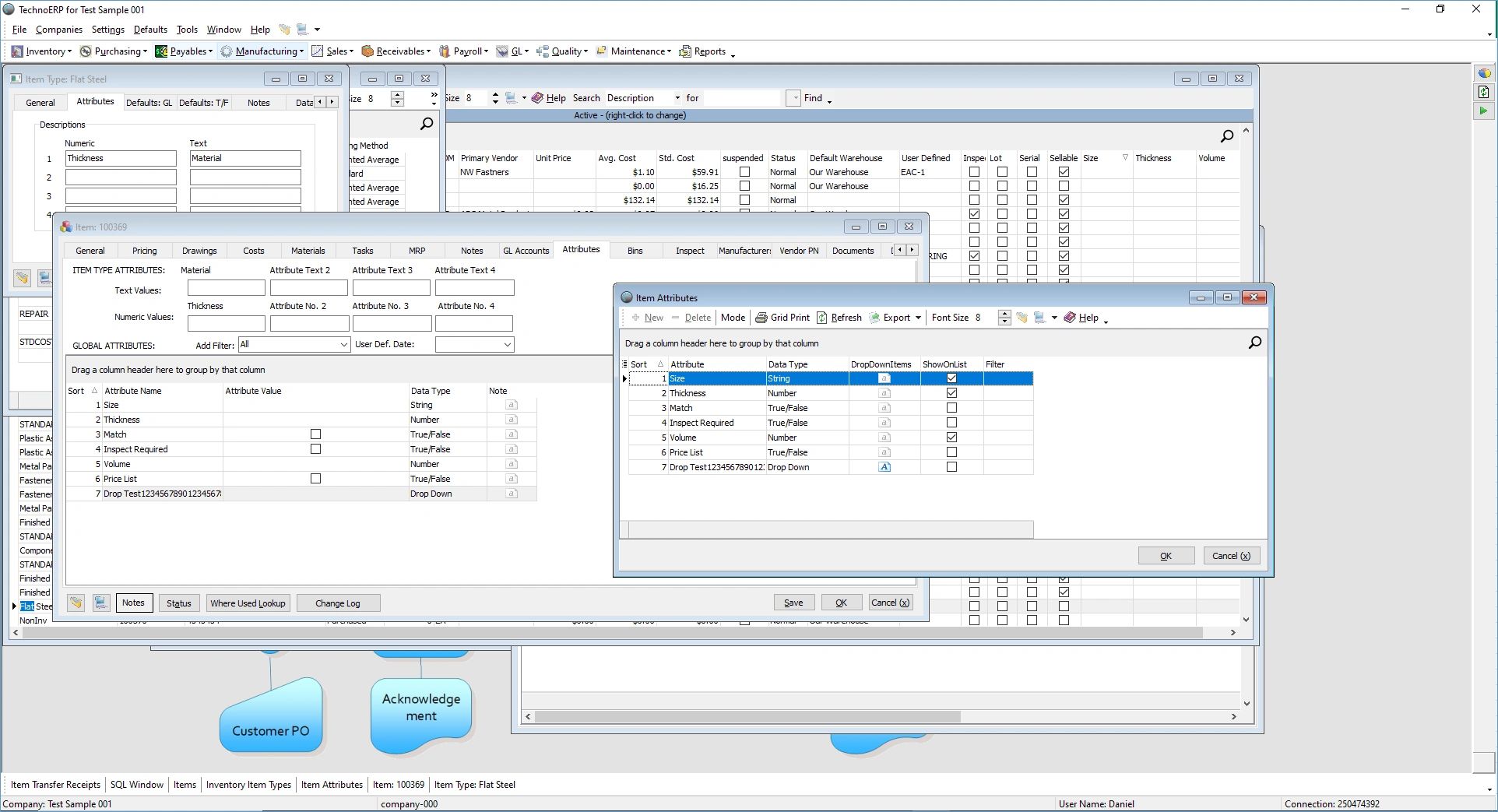Click the Reports toolbar icon
The width and height of the screenshot is (1498, 812).
[x=685, y=51]
